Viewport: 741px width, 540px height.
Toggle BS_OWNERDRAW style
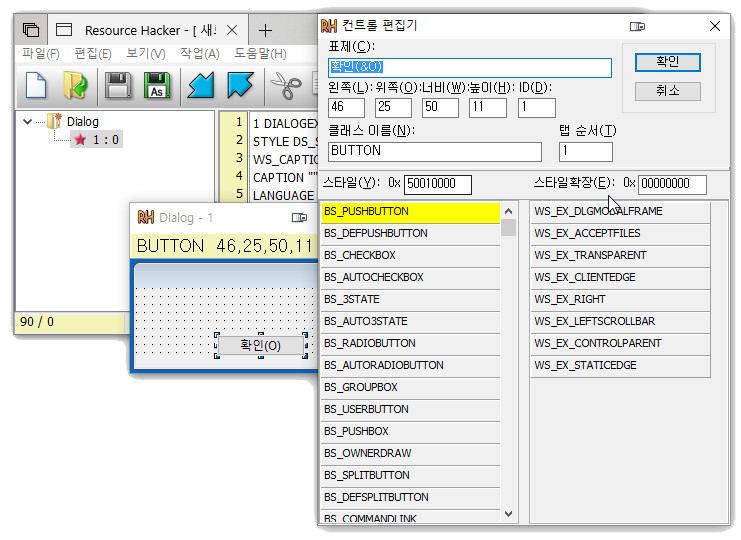(410, 454)
